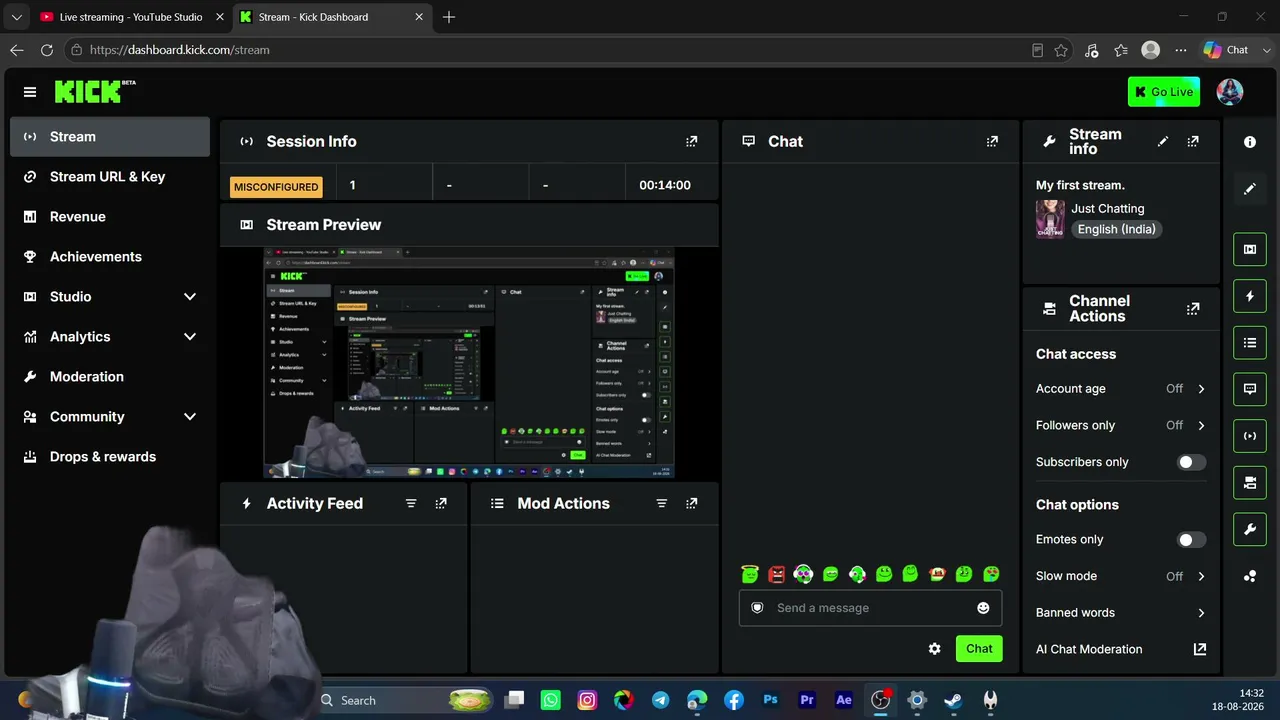1280x720 pixels.
Task: Toggle the Chat widget in right rail
Action: tap(1250, 389)
